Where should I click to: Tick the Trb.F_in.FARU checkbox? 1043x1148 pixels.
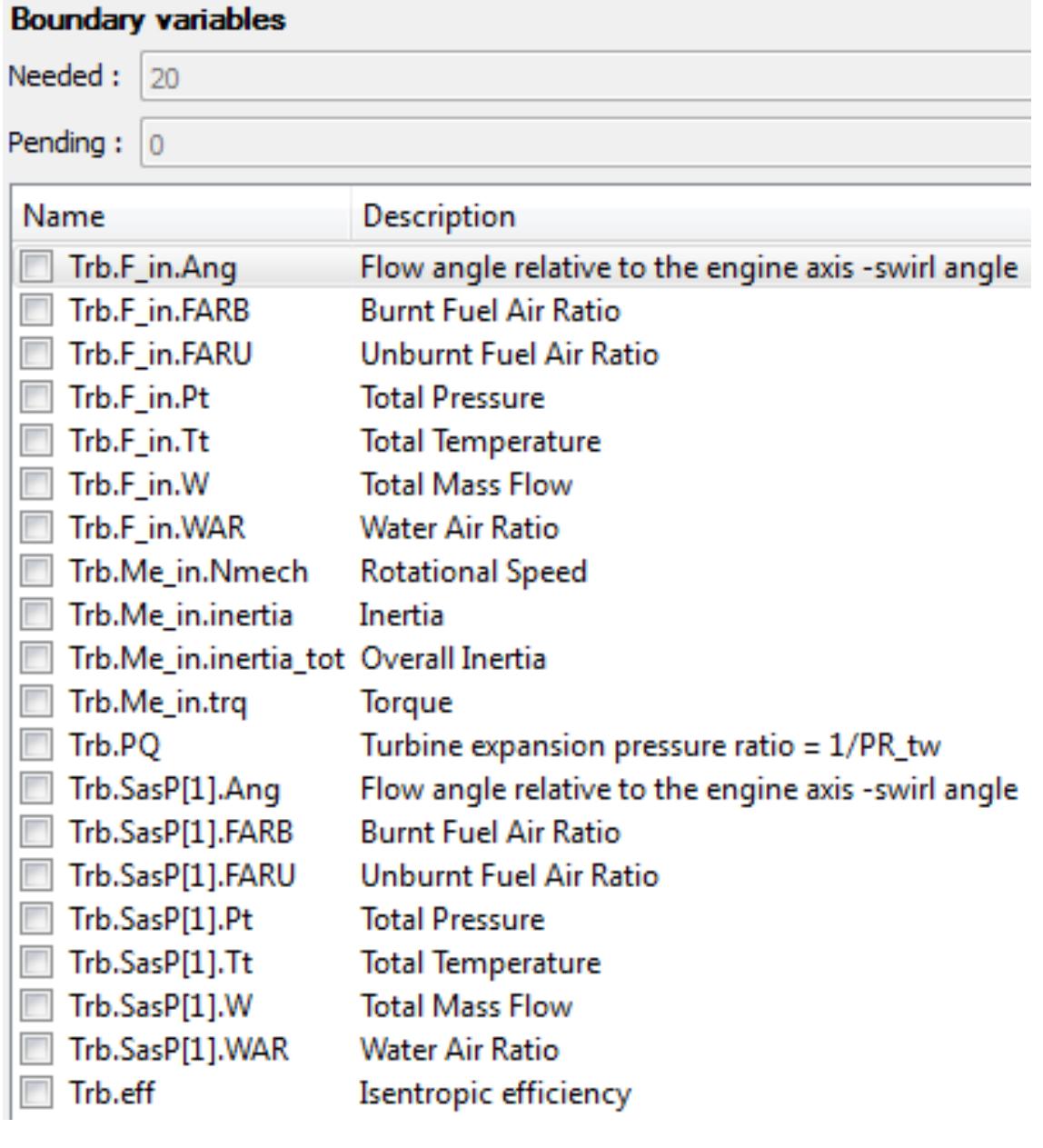38,355
